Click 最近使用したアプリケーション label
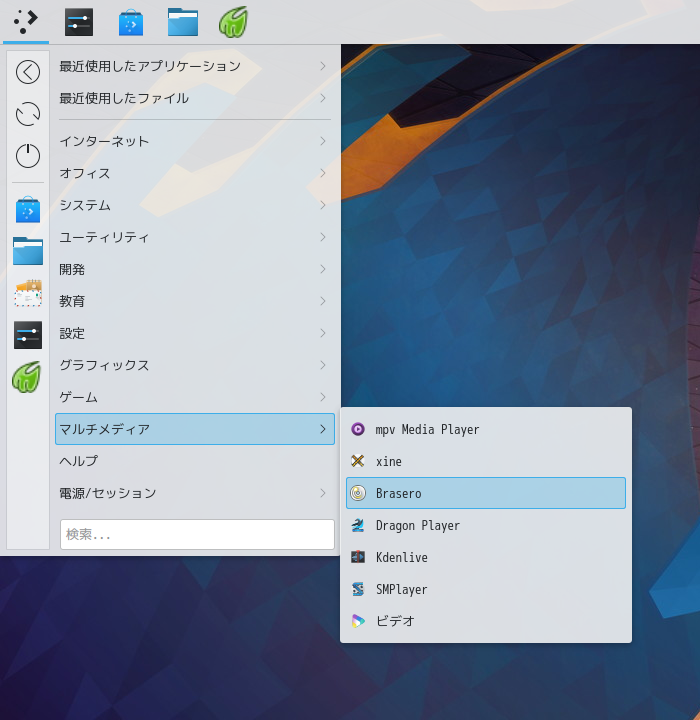Viewport: 700px width, 720px height. click(x=150, y=66)
